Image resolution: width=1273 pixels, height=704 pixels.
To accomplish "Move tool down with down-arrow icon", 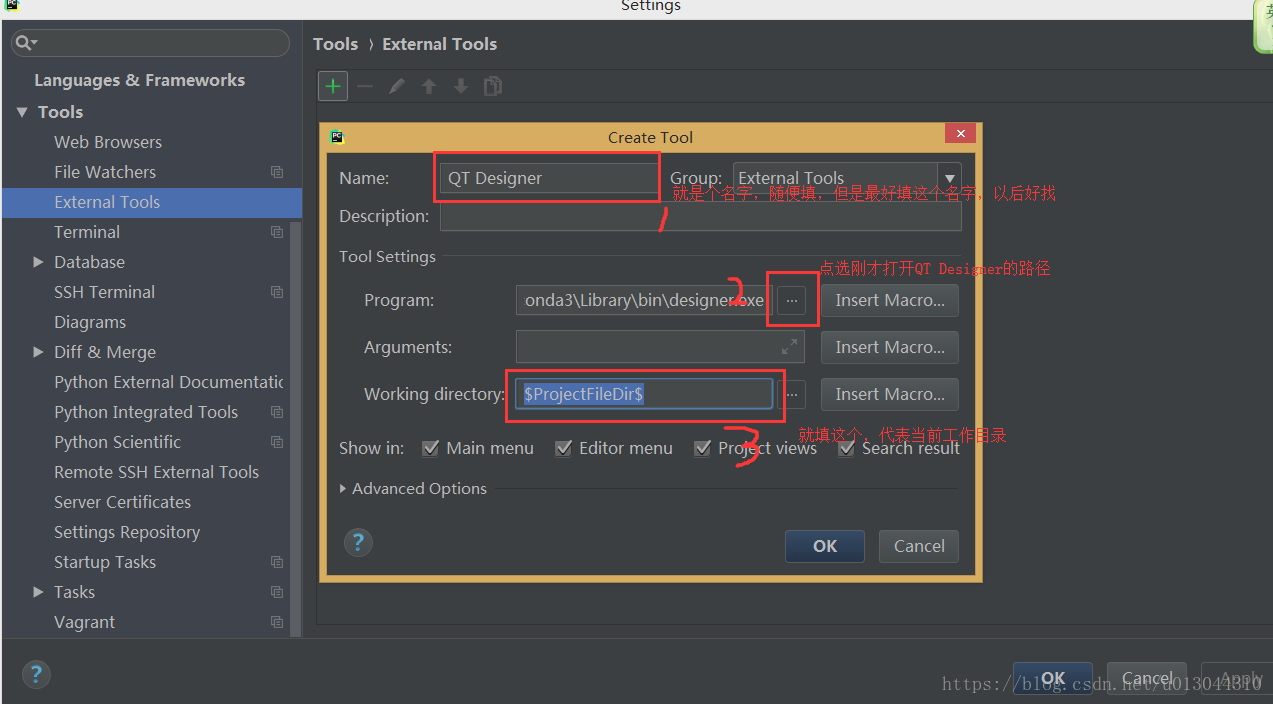I will coord(460,86).
